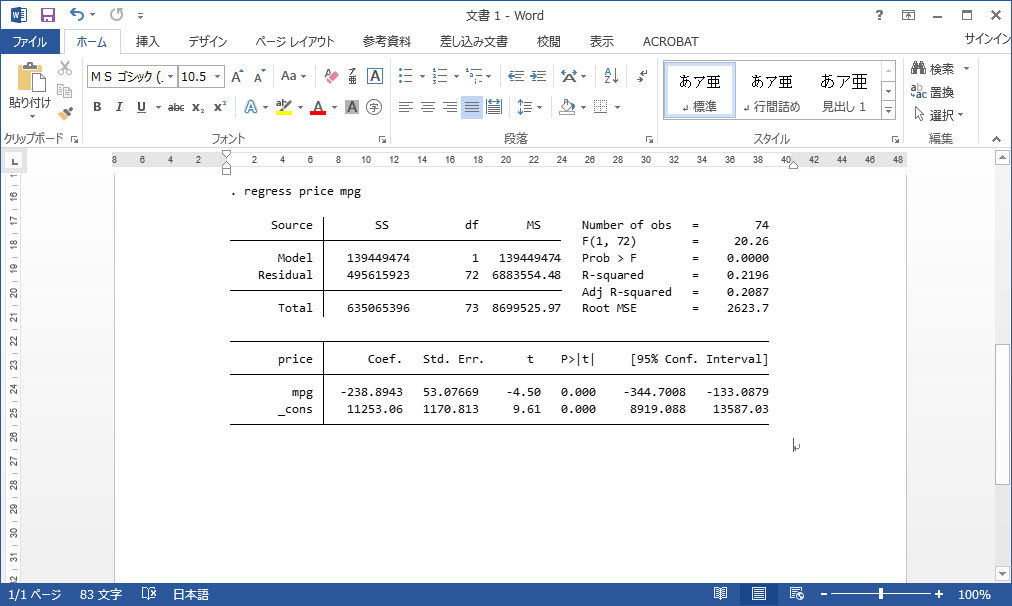Decrease paragraph indent
This screenshot has height=606, width=1012.
click(x=516, y=76)
